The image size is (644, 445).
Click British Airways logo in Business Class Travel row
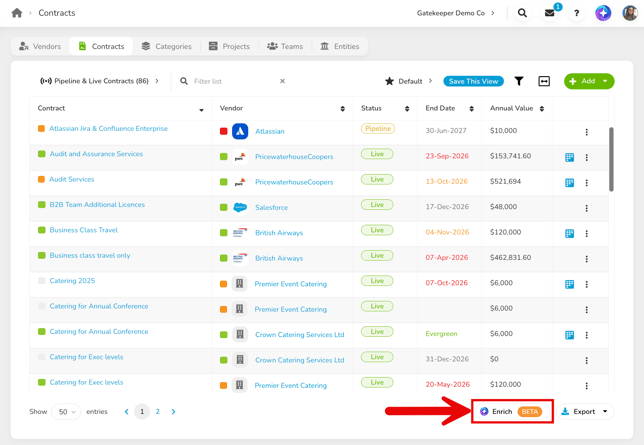(240, 233)
